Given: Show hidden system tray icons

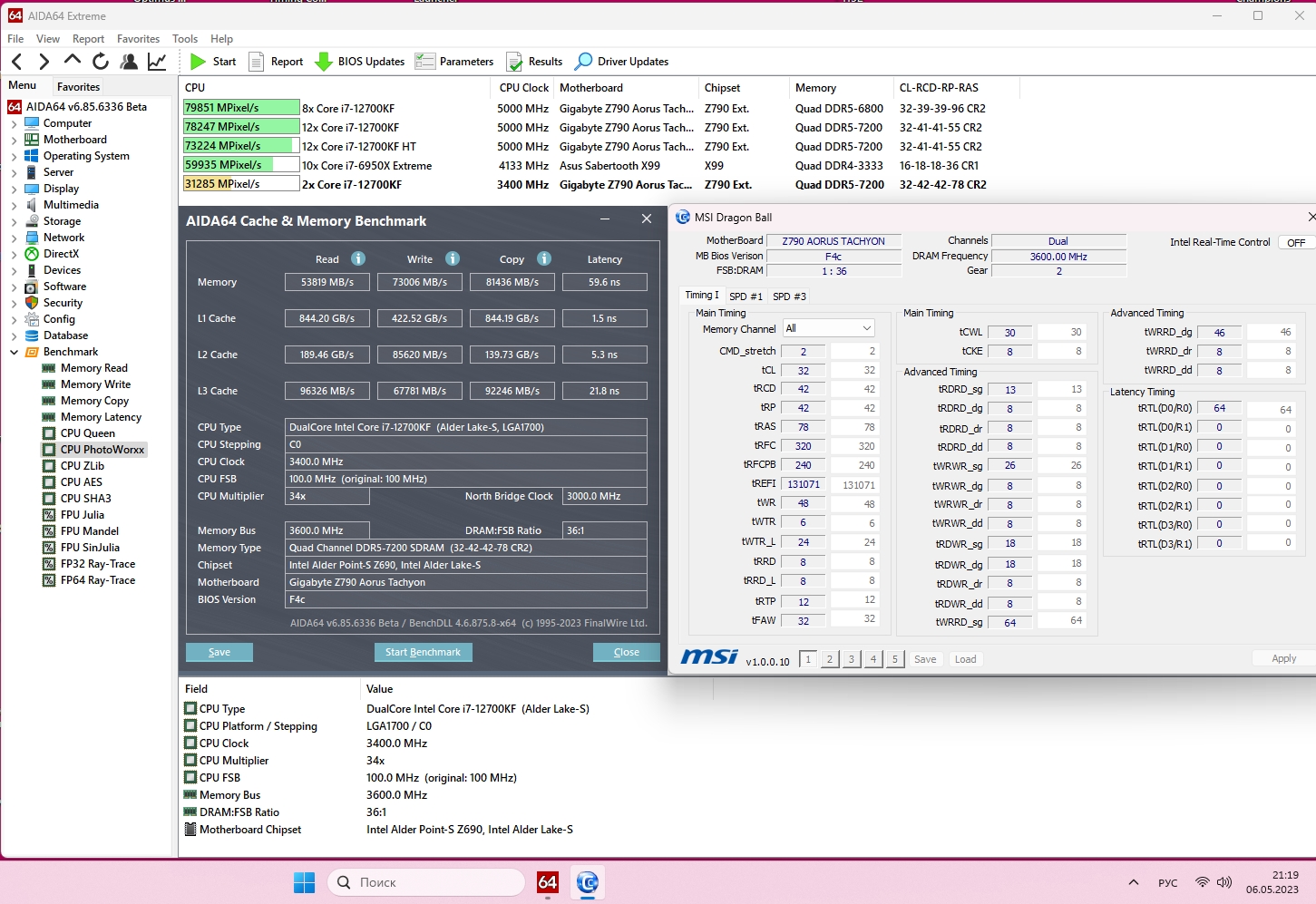Looking at the screenshot, I should 1134,882.
